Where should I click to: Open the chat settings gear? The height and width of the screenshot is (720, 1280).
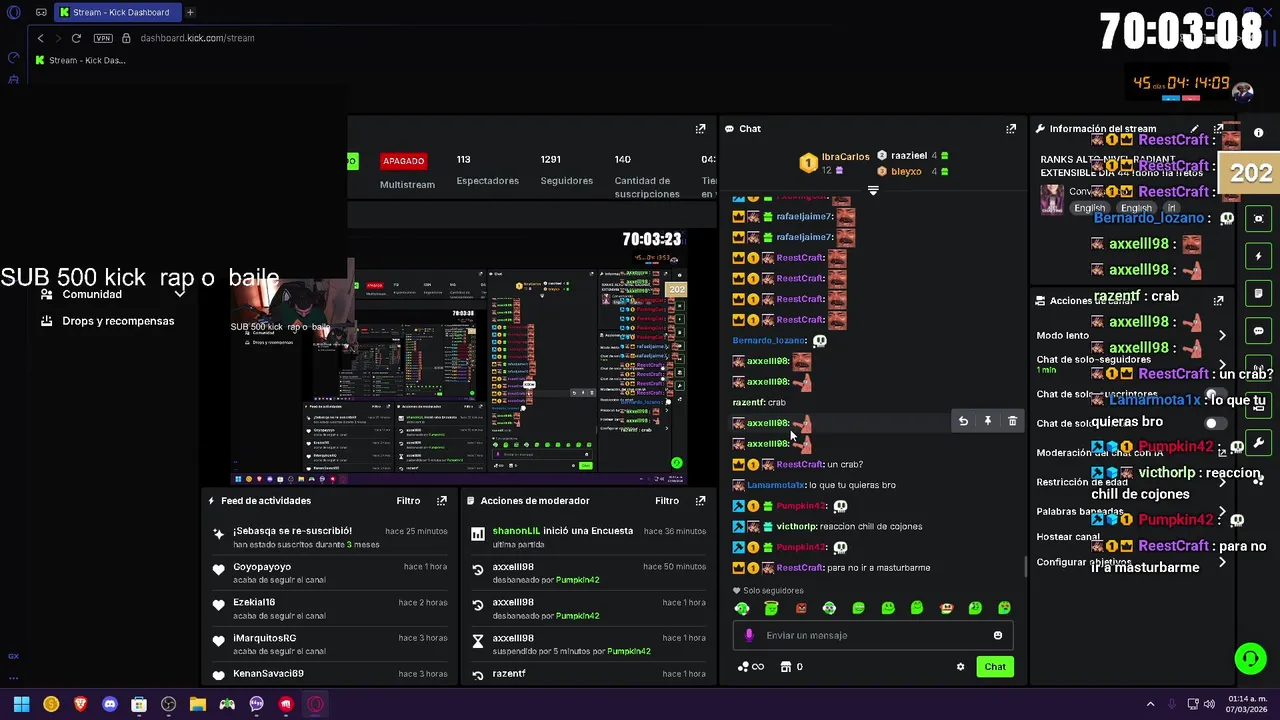tap(961, 667)
